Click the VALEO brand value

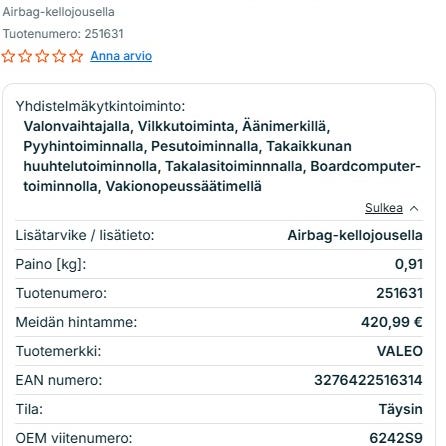pyautogui.click(x=400, y=351)
